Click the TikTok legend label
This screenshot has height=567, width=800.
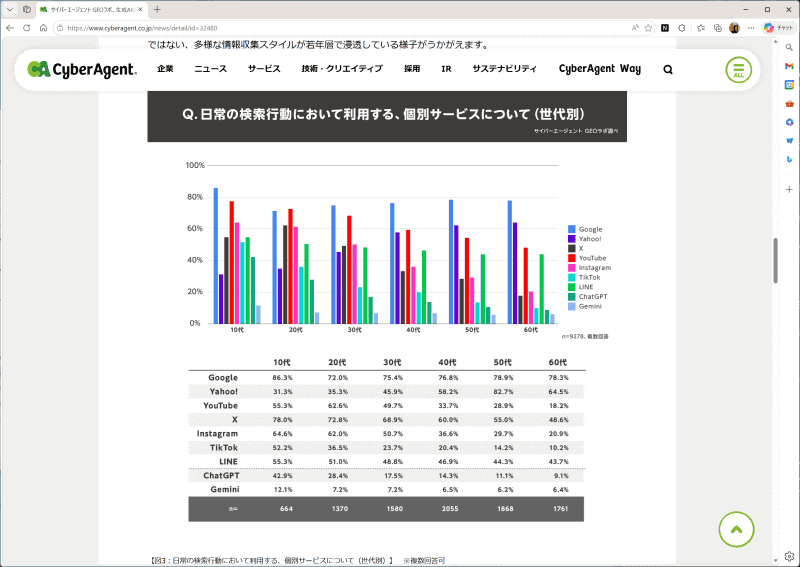[x=589, y=277]
